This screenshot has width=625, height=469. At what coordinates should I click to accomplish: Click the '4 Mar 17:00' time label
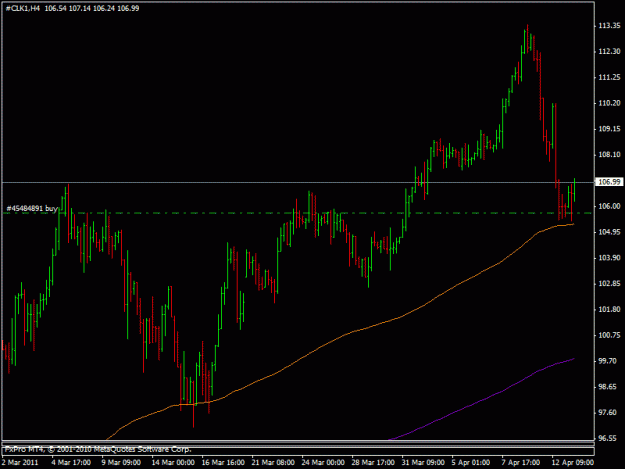pyautogui.click(x=71, y=463)
